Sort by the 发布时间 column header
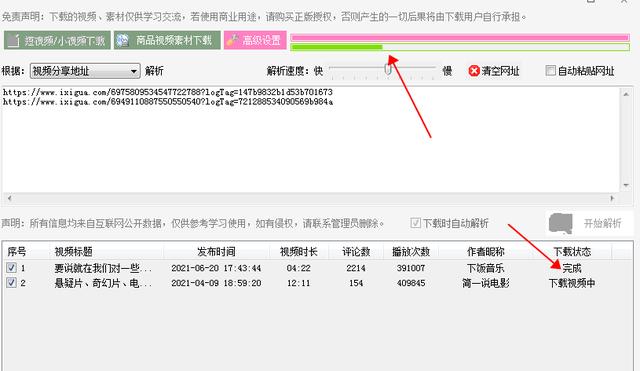The image size is (640, 371). tap(216, 251)
